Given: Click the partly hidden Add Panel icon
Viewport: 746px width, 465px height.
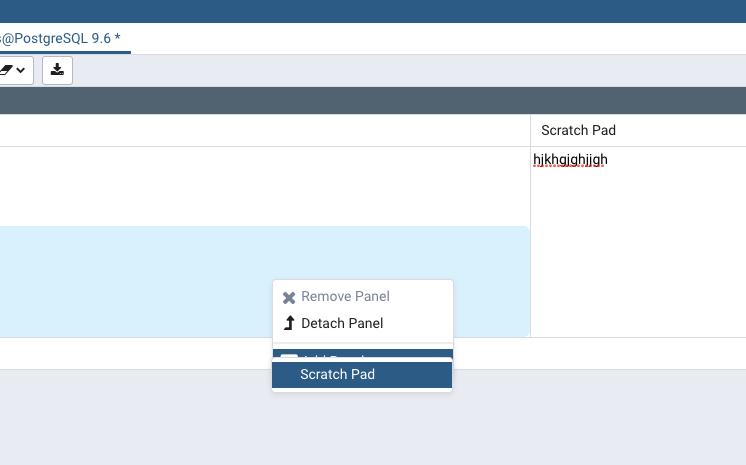Looking at the screenshot, I should (x=289, y=356).
